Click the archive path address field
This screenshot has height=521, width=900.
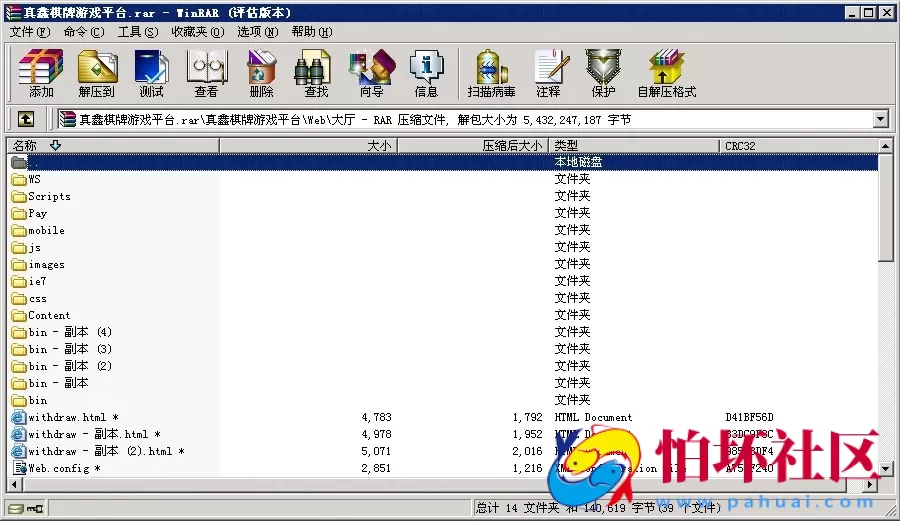(465, 119)
